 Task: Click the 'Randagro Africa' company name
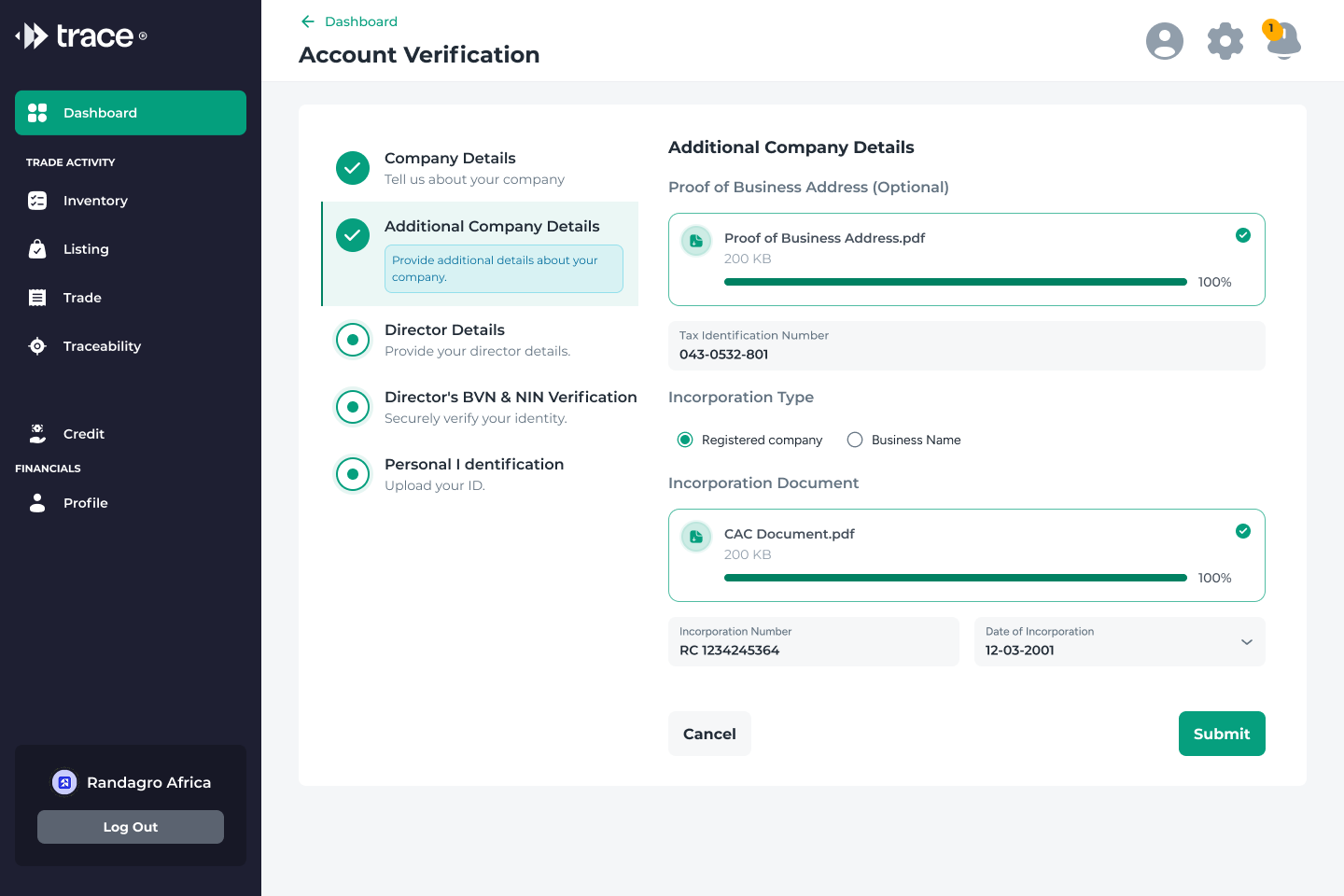click(149, 782)
